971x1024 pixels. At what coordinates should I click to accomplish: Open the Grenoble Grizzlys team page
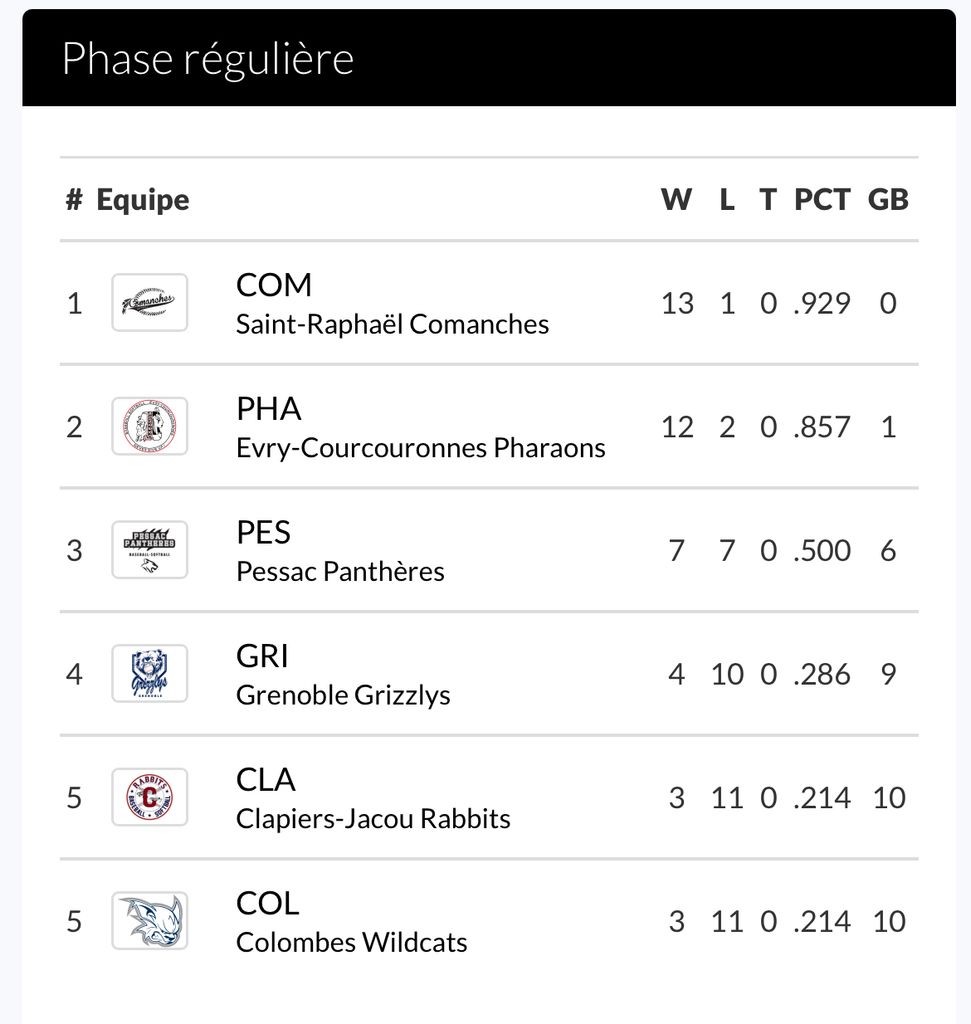point(343,695)
